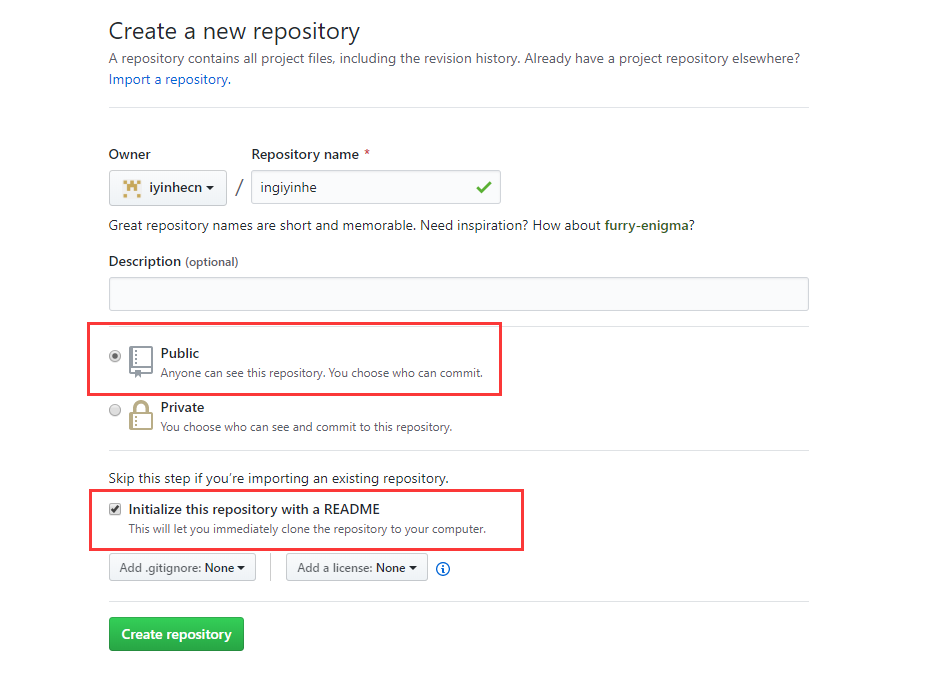
Task: Uncheck Initialize this repository with a README
Action: tap(115, 509)
